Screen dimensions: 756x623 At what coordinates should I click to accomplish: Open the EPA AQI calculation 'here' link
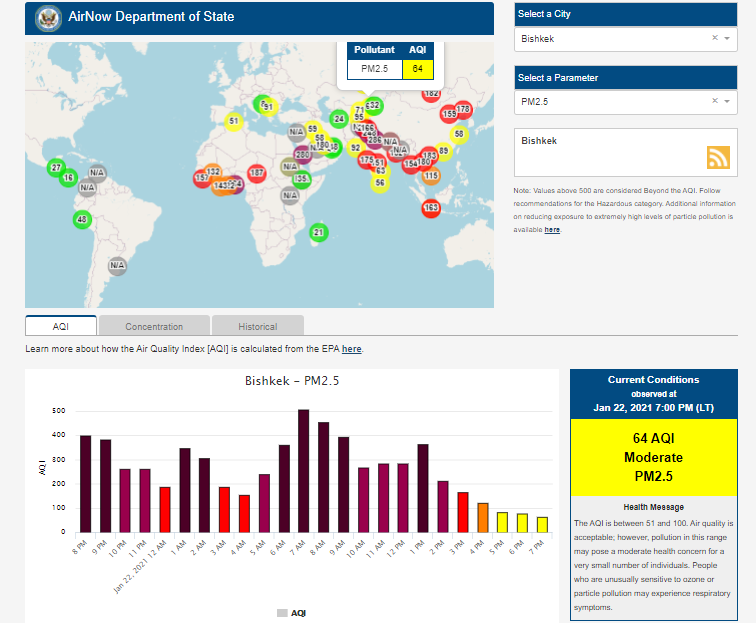pos(352,349)
